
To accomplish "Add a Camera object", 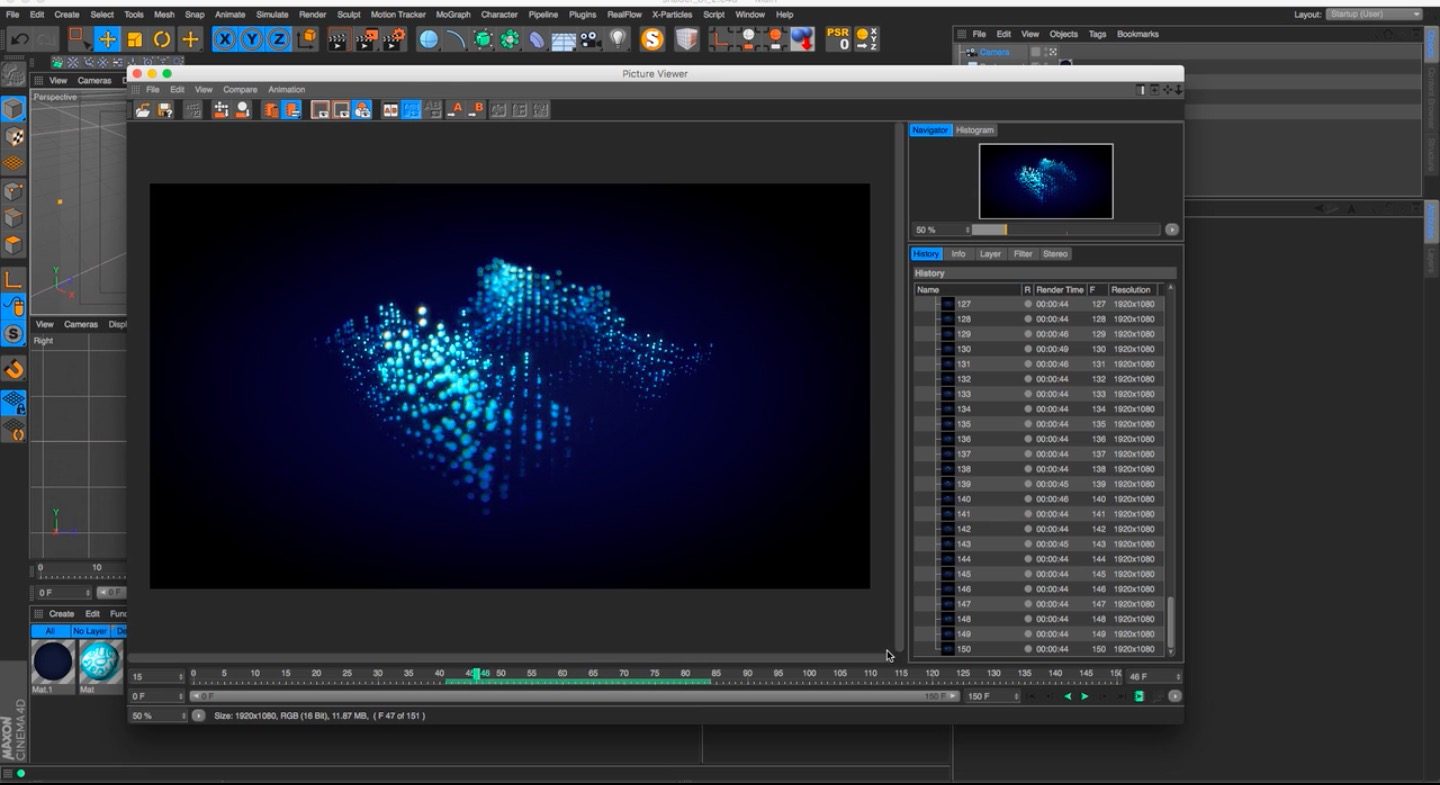I will click(x=591, y=39).
